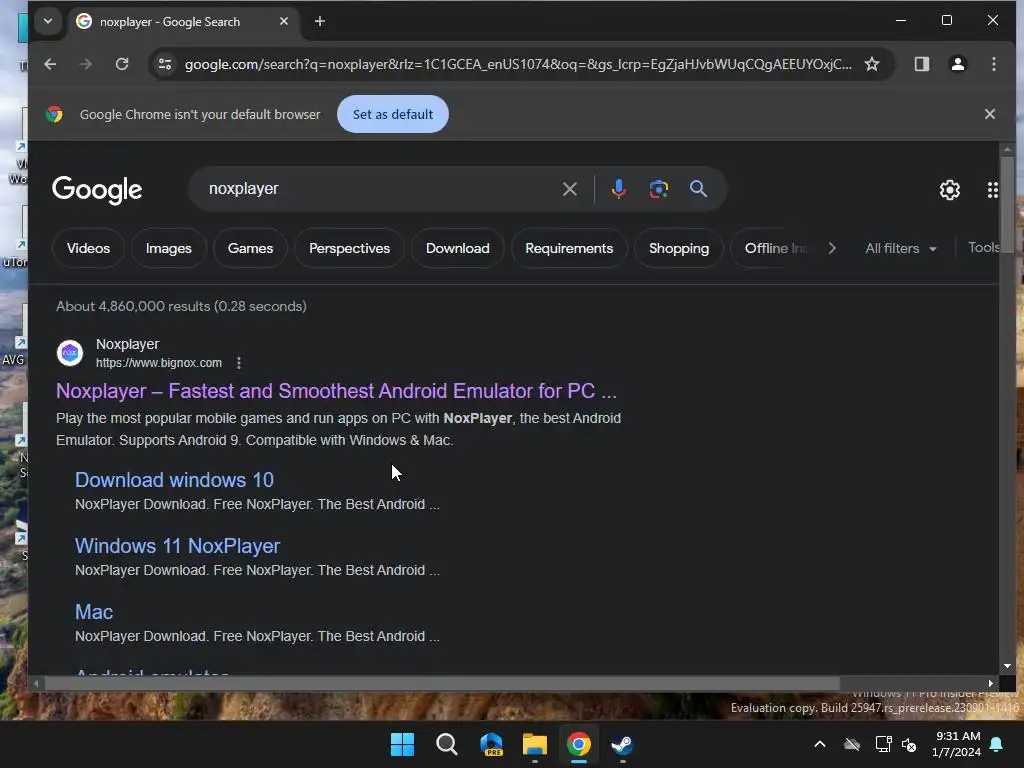
Task: Open the Tools option
Action: coord(983,248)
